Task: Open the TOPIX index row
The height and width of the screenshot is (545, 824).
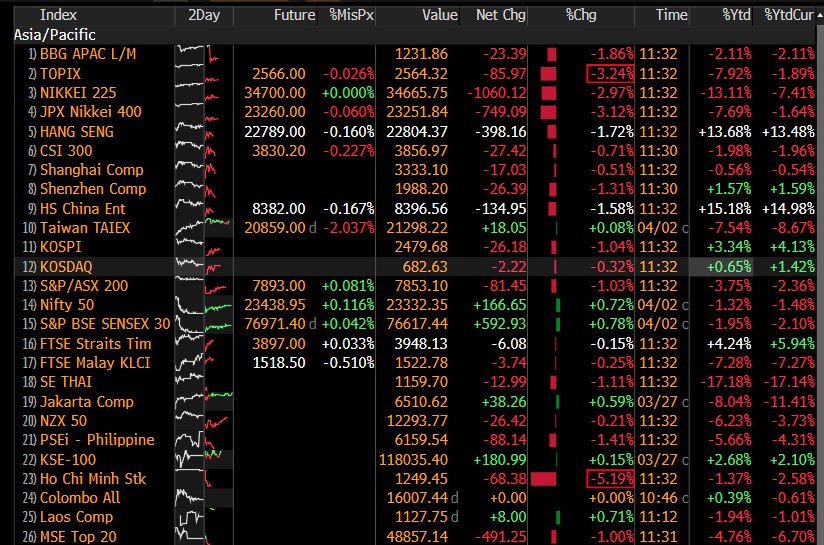Action: pos(60,74)
